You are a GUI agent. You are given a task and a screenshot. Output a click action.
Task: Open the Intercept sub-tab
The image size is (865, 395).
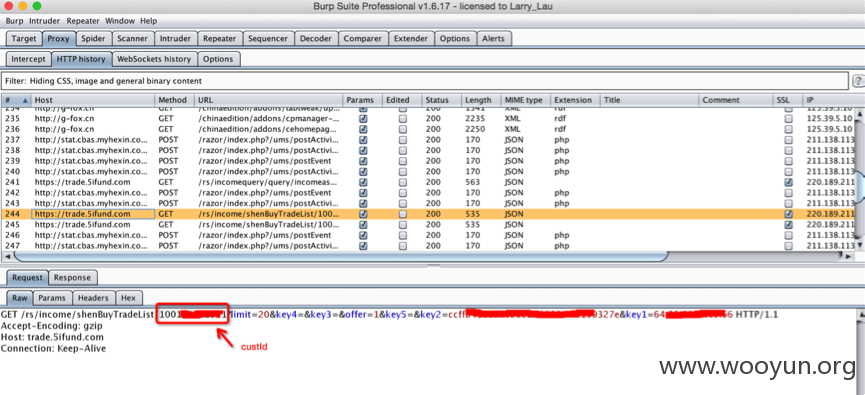click(29, 59)
